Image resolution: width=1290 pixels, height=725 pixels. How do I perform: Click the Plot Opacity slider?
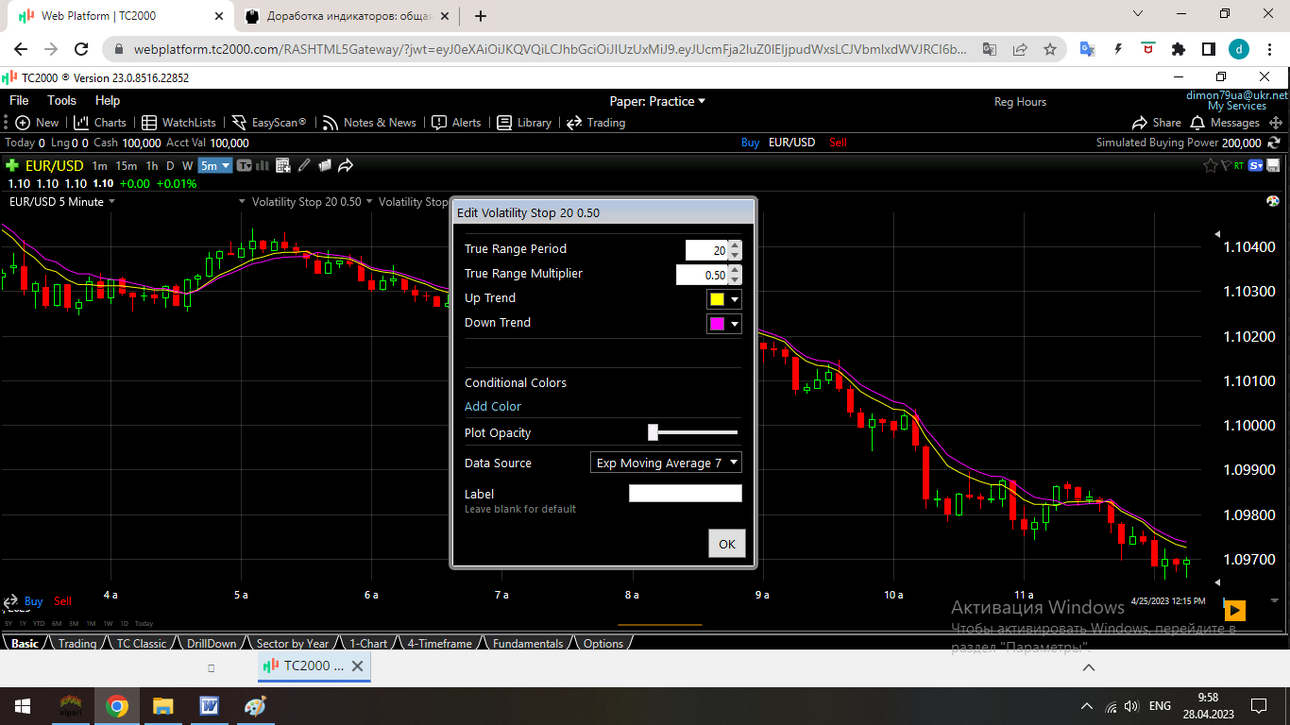pos(693,433)
